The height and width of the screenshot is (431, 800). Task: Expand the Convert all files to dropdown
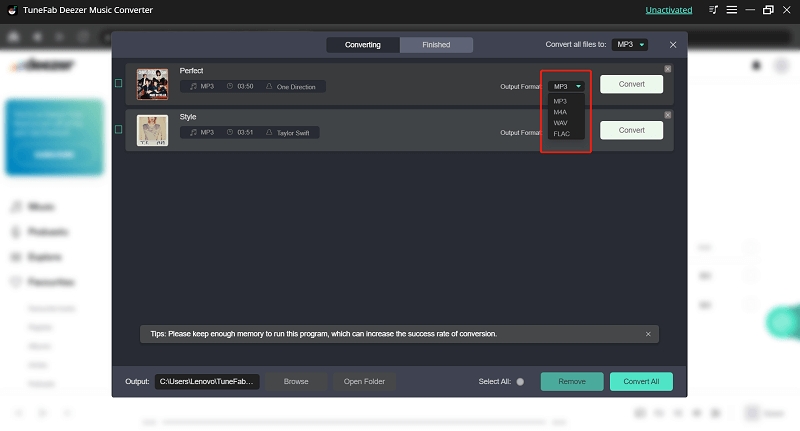(x=630, y=45)
